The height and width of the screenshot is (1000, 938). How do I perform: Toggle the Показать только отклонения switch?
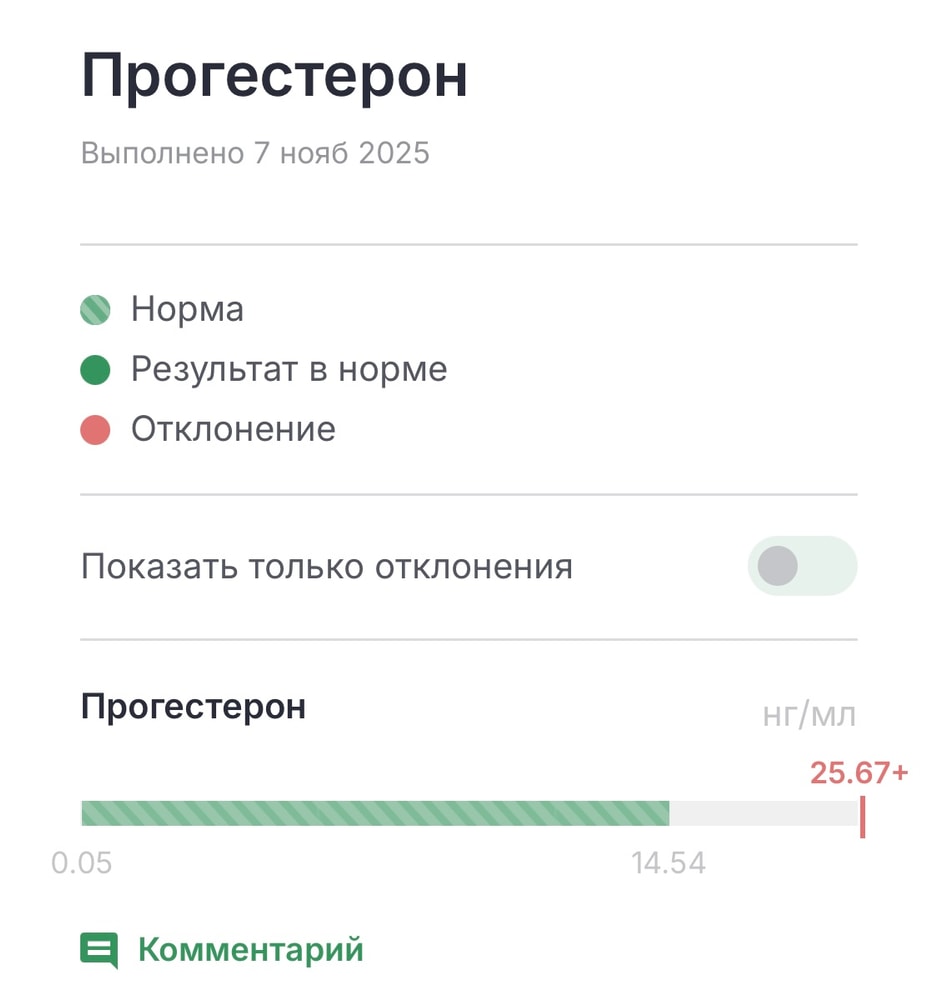(x=802, y=567)
